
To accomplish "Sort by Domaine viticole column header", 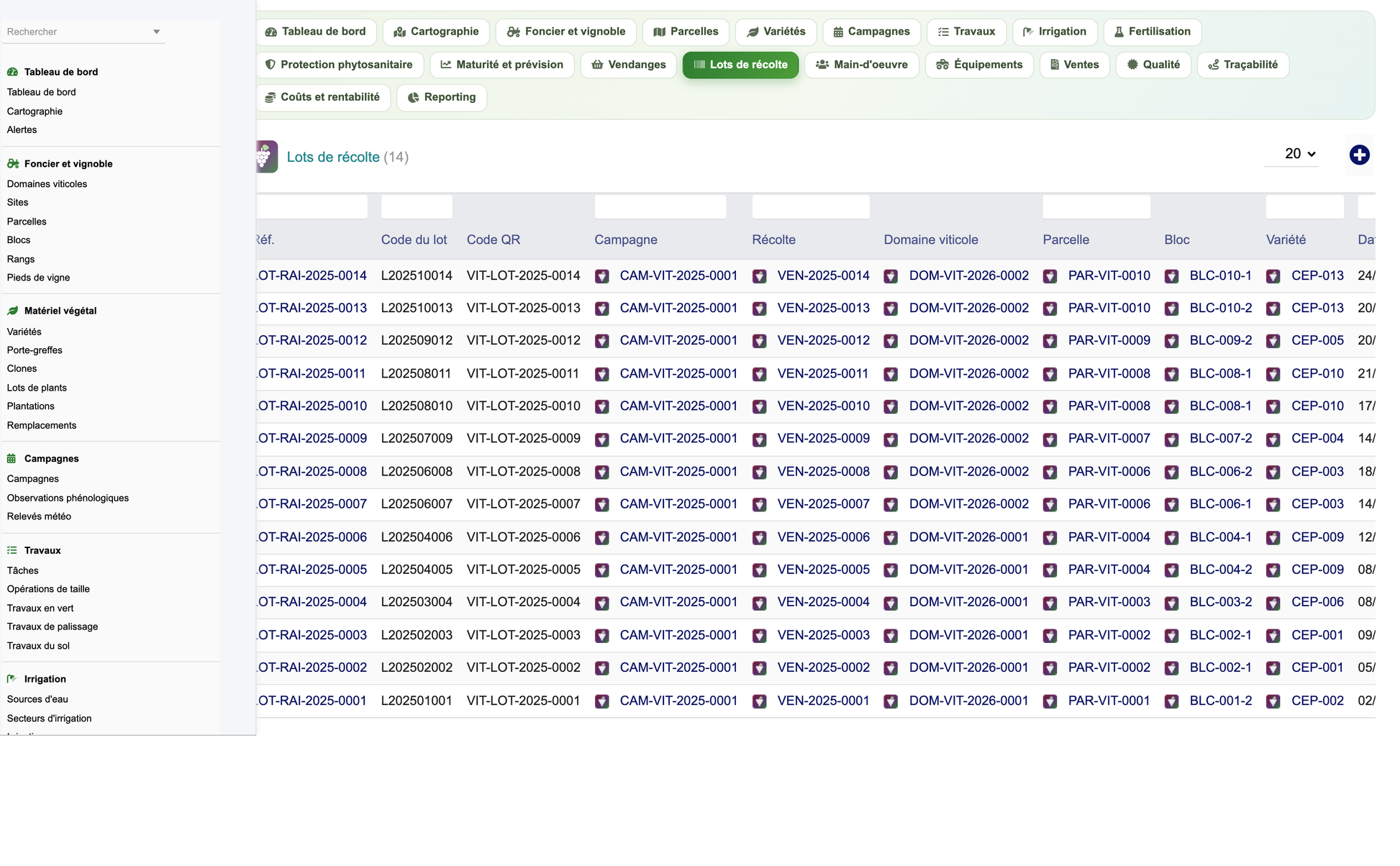I will point(931,240).
